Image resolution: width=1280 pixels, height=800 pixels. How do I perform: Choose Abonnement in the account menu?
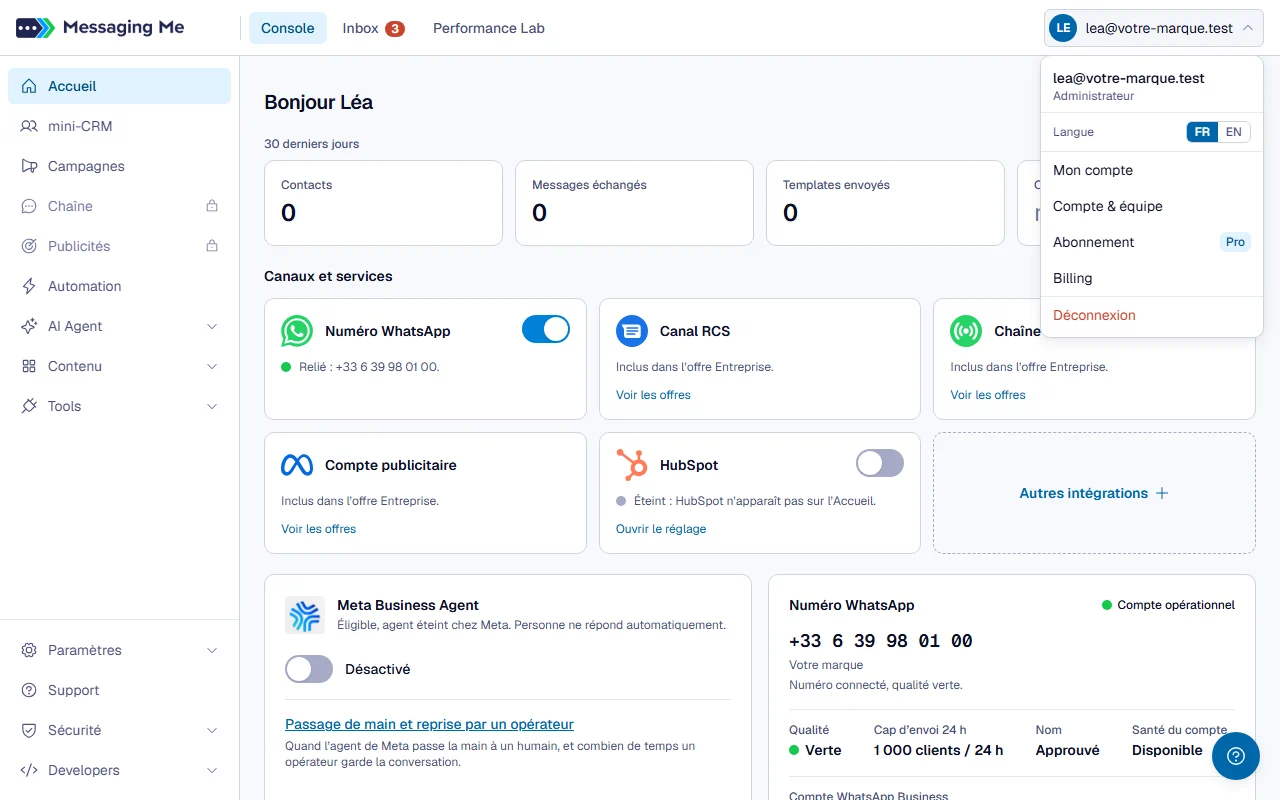click(1152, 242)
